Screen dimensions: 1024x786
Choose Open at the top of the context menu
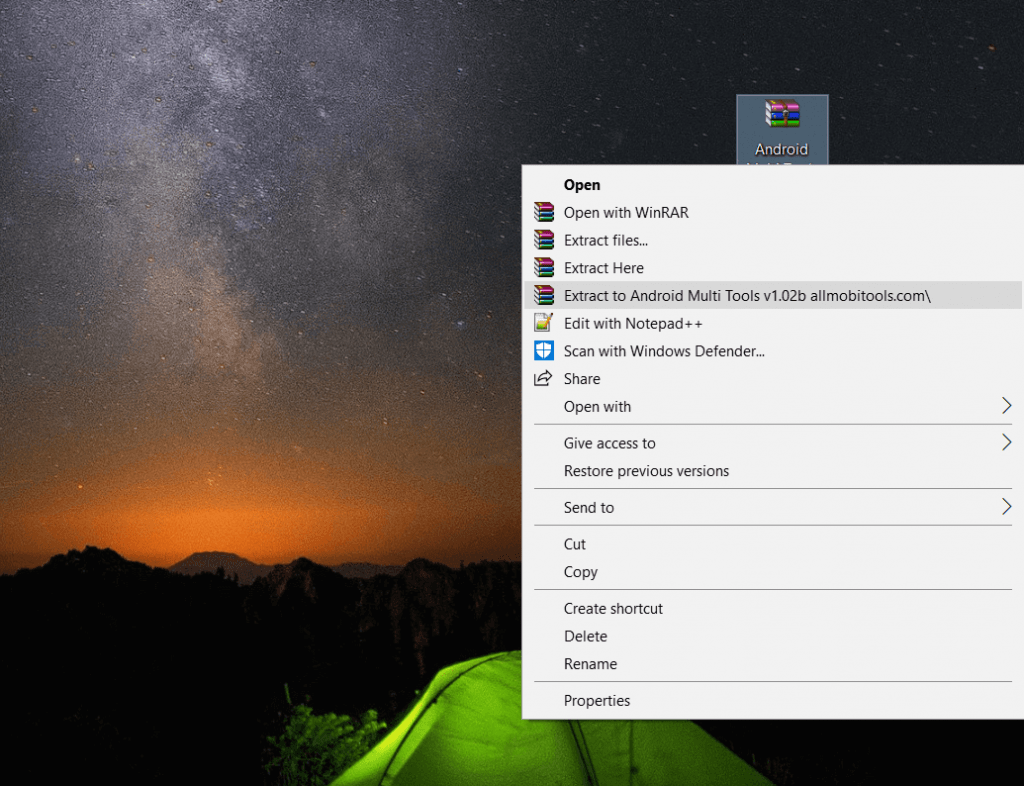(582, 185)
